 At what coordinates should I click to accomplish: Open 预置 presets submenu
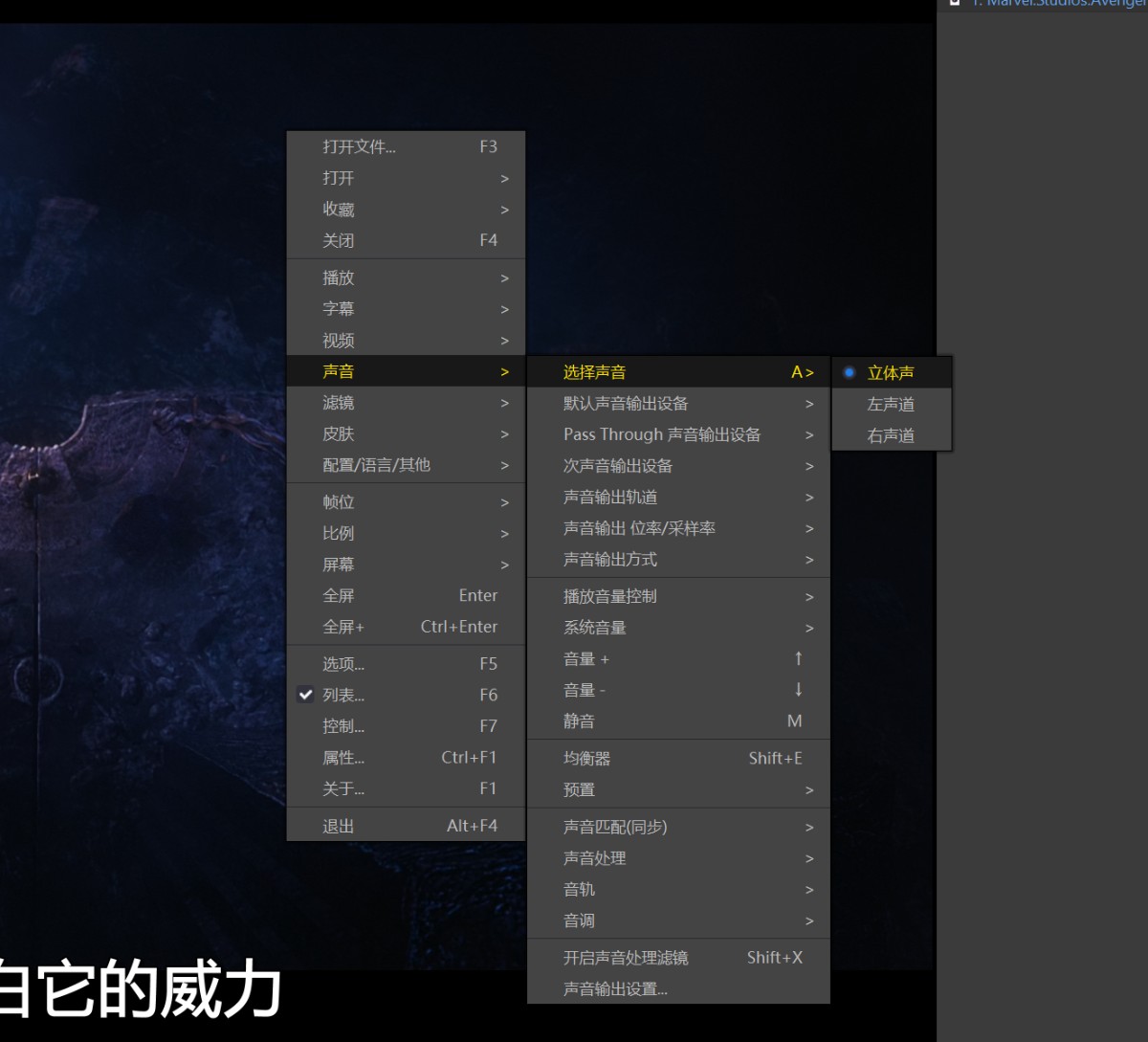click(678, 789)
